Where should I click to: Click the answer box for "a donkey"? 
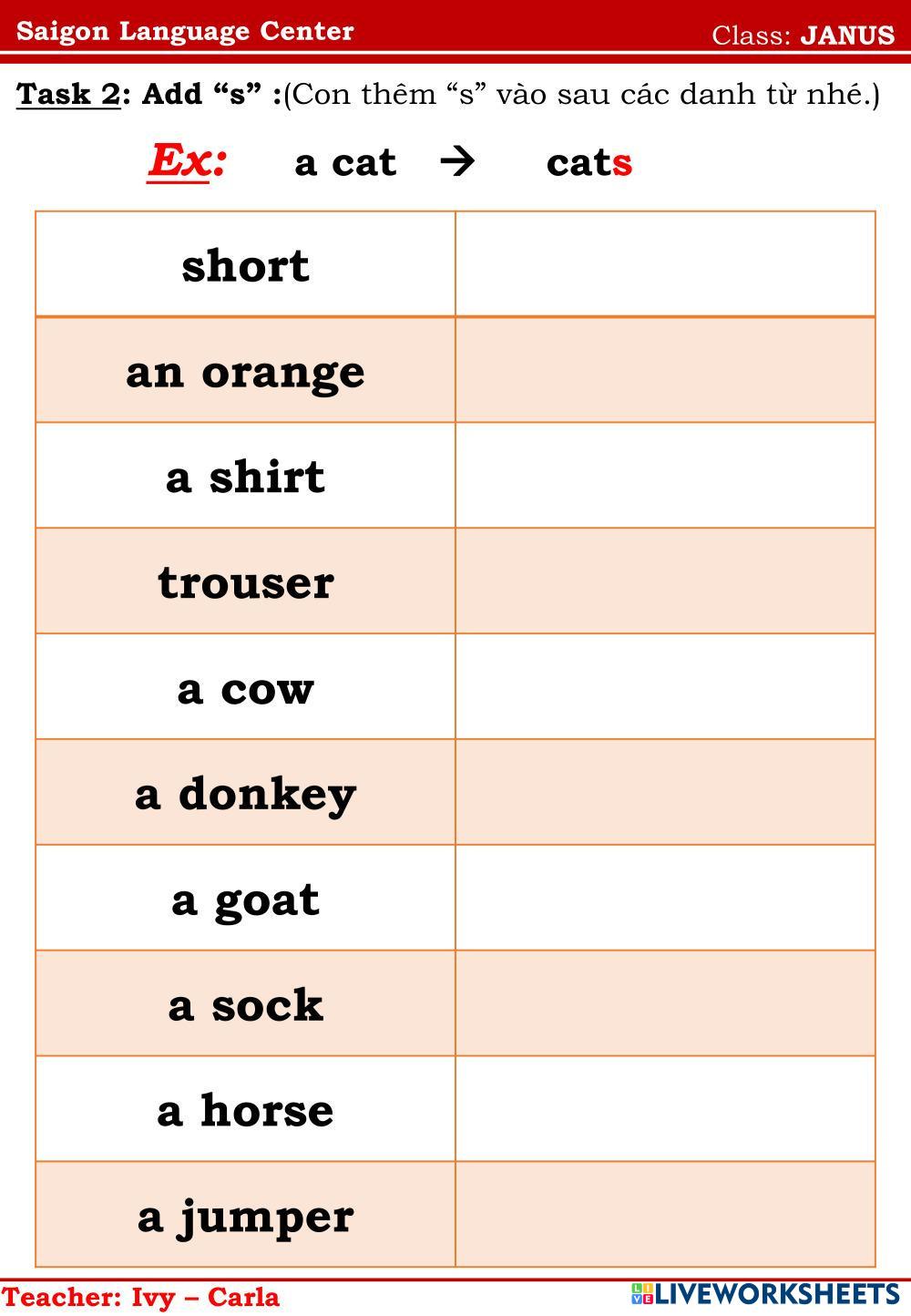(x=665, y=793)
